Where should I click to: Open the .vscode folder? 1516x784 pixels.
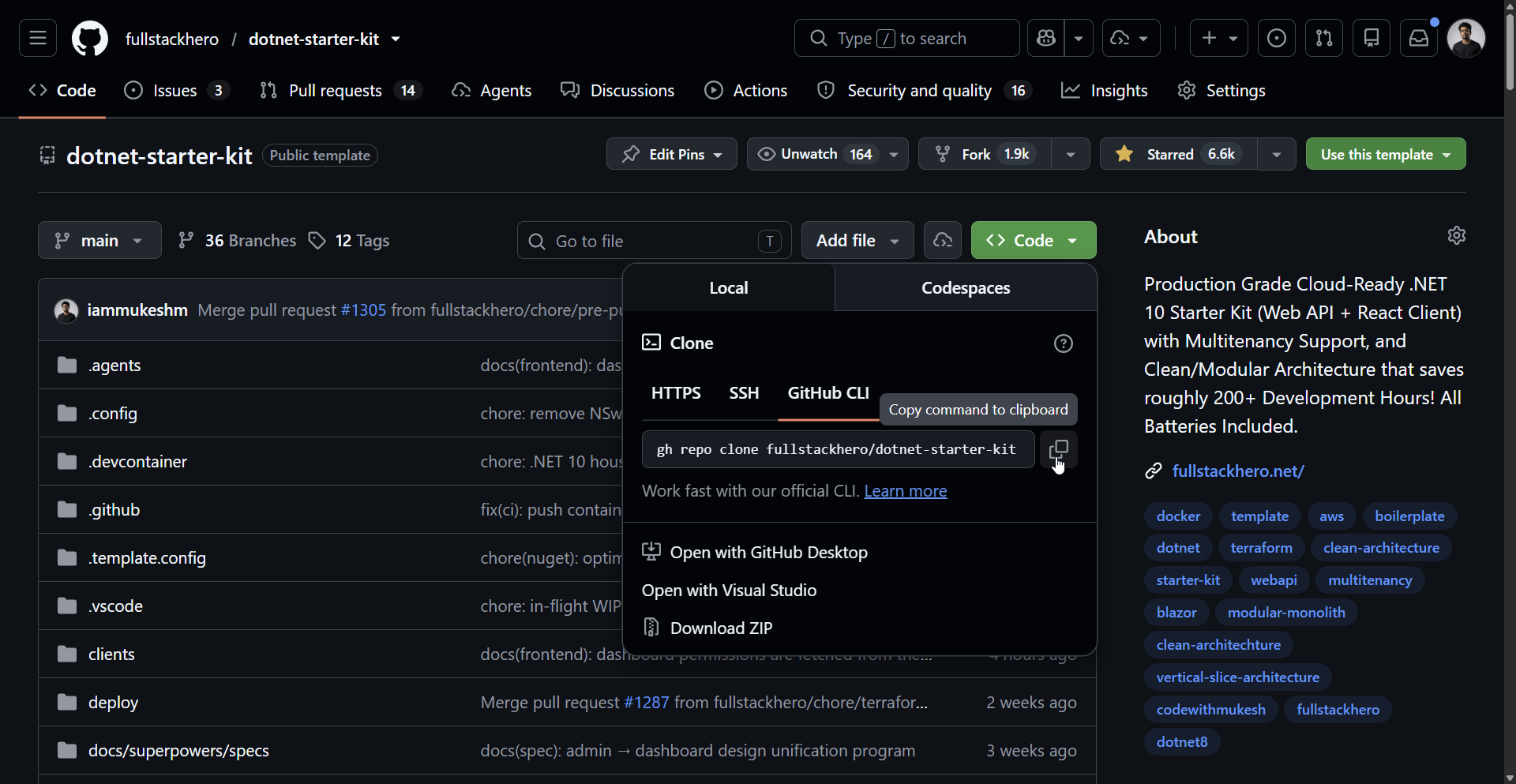pyautogui.click(x=115, y=606)
